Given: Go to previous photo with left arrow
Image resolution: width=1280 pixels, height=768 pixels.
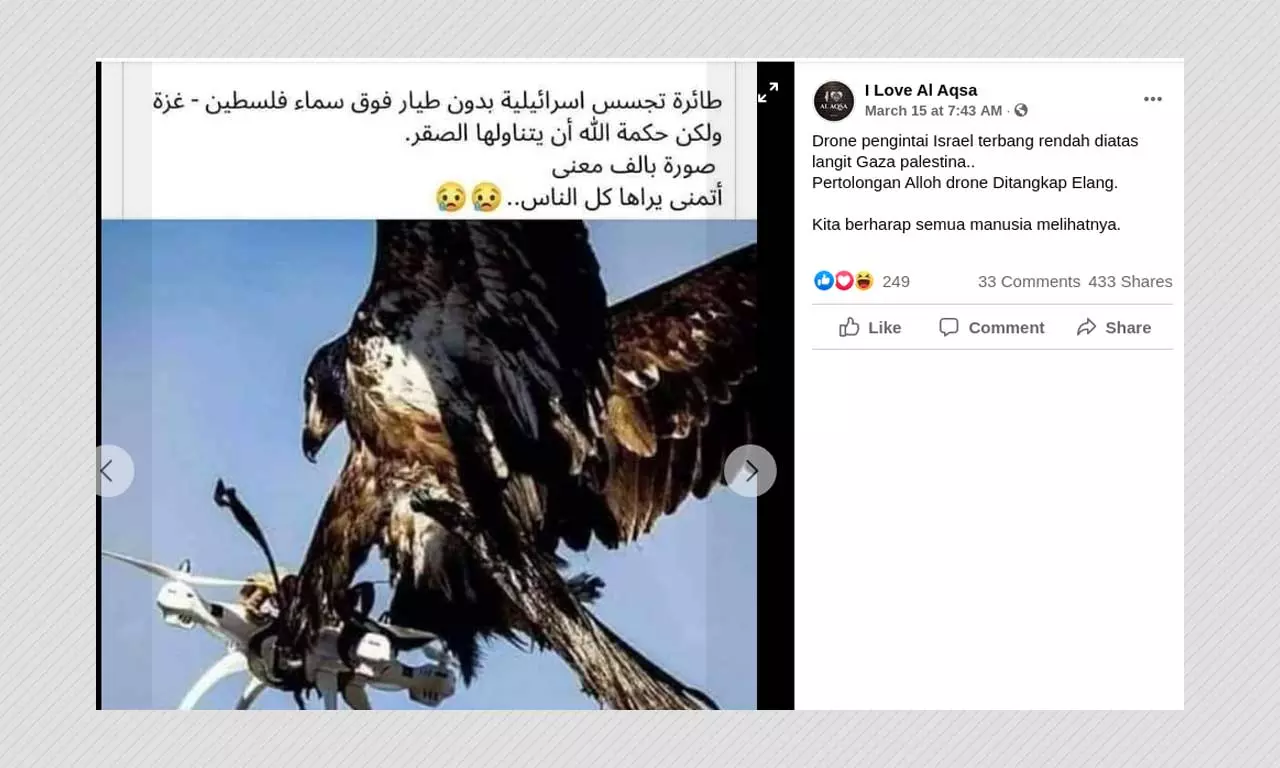Looking at the screenshot, I should pyautogui.click(x=111, y=471).
